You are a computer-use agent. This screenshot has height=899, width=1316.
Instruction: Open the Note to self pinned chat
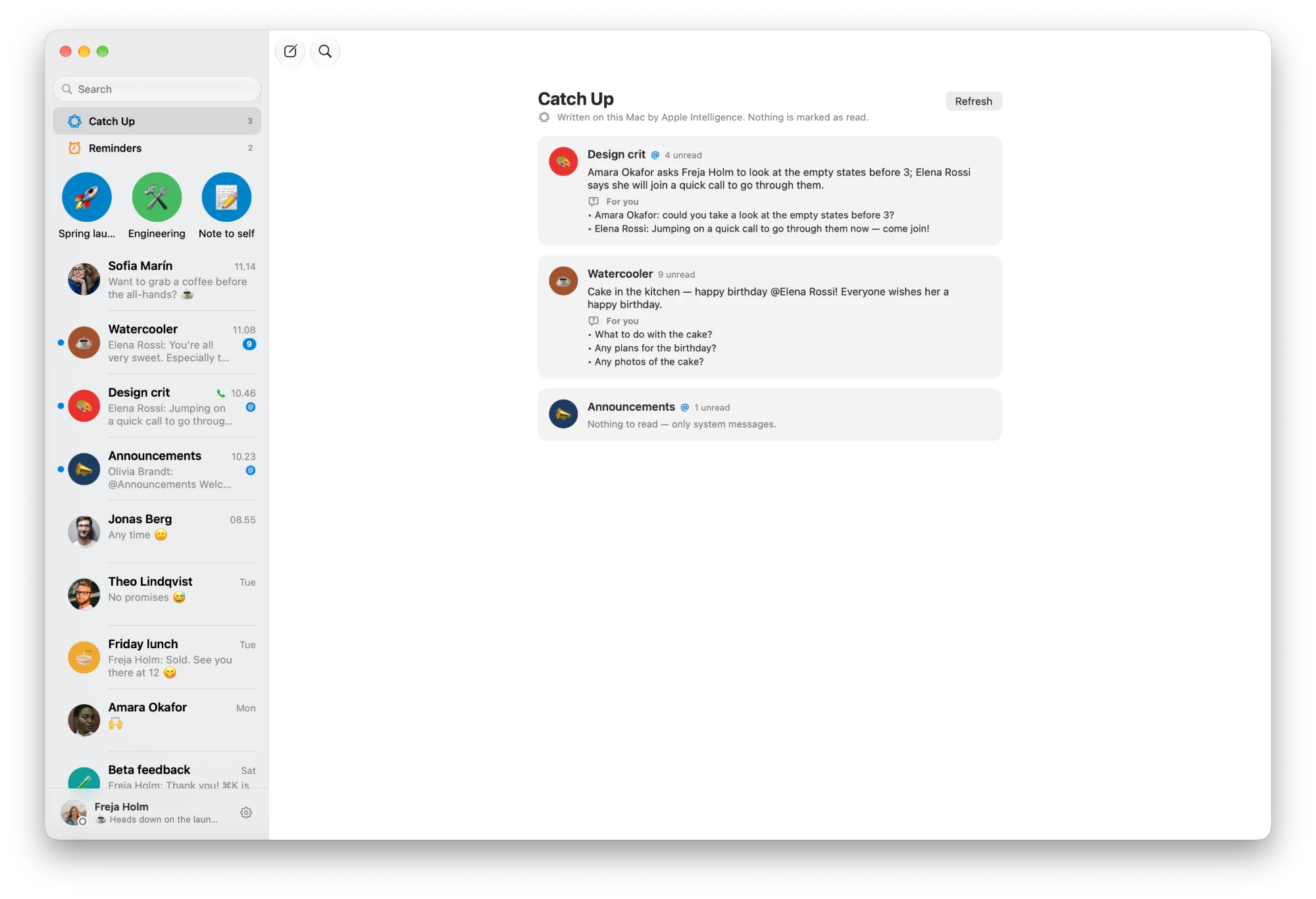point(226,205)
